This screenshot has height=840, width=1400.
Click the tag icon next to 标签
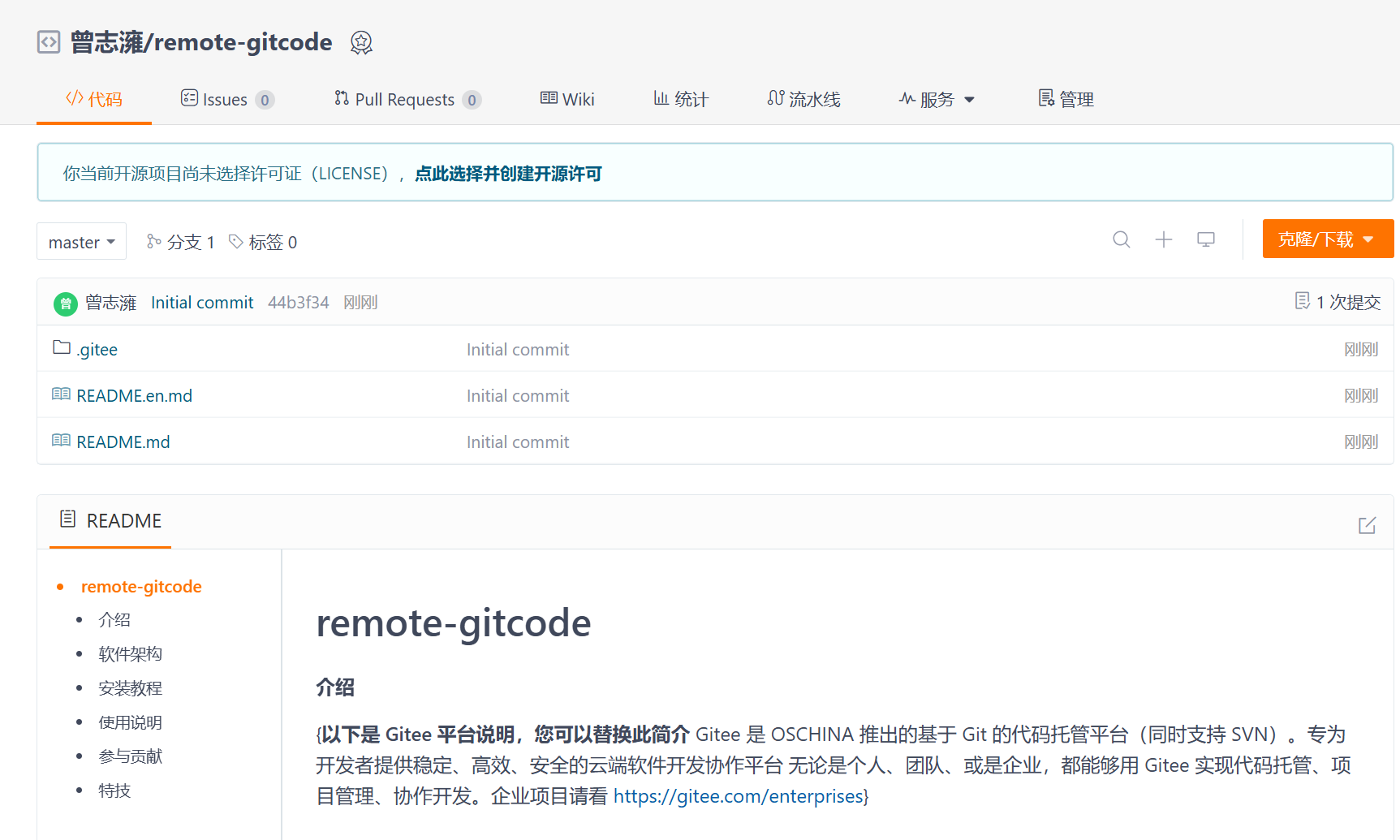[x=236, y=241]
